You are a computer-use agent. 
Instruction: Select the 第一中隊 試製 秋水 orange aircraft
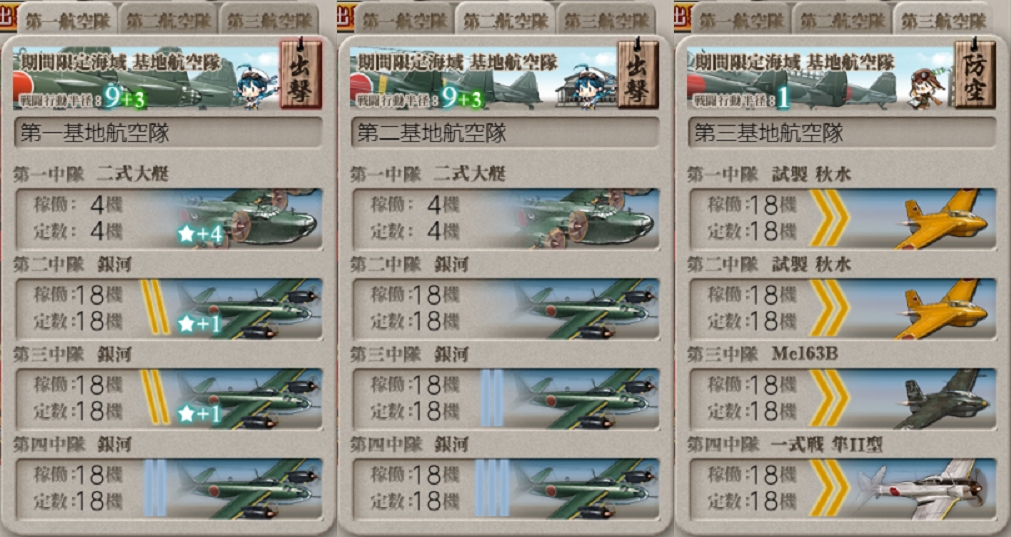tap(943, 219)
